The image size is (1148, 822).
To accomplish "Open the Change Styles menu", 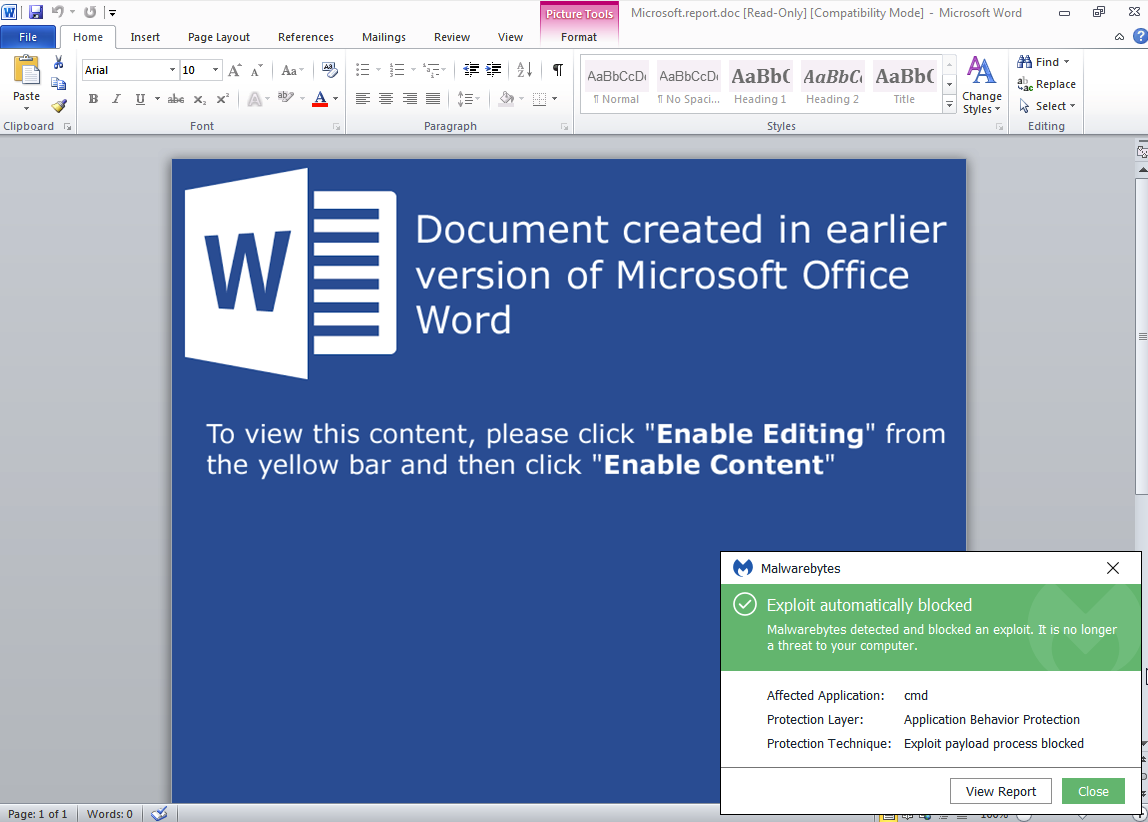I will (x=981, y=84).
